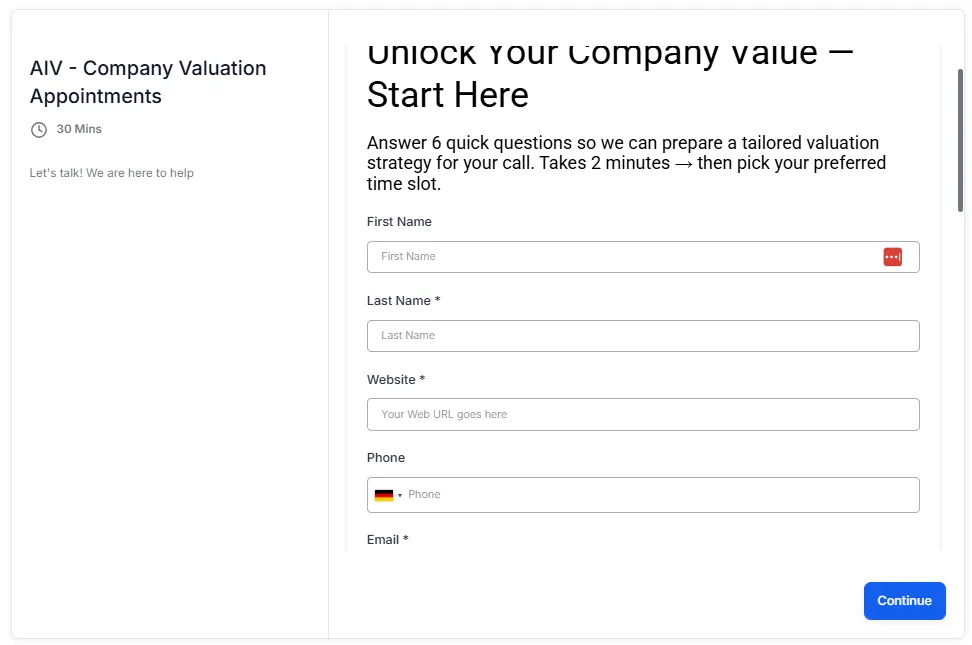The height and width of the screenshot is (645, 972).
Task: Click the "Last Name *" field label
Action: tap(404, 301)
